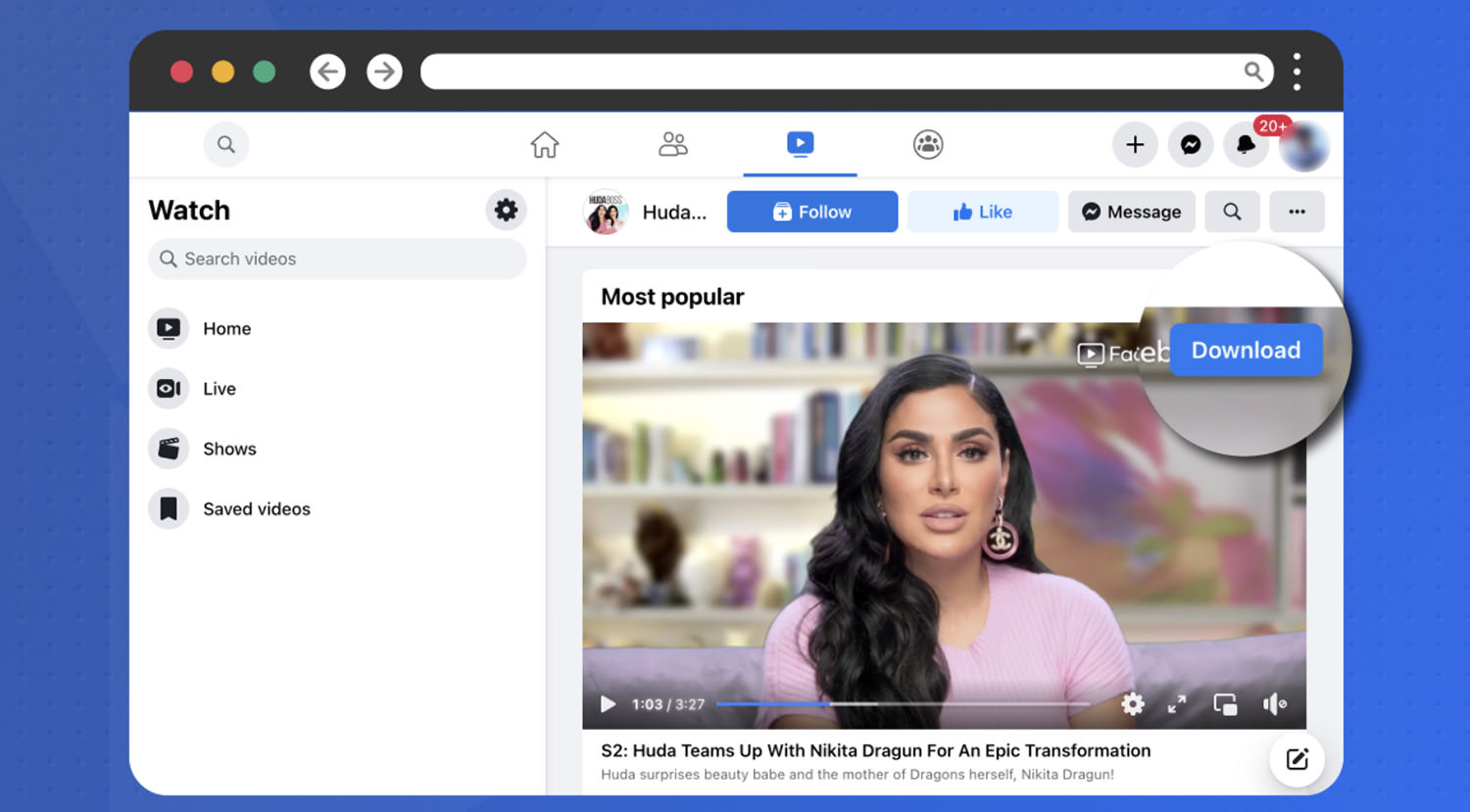Message the Huda page
This screenshot has height=812, width=1470.
1132,212
